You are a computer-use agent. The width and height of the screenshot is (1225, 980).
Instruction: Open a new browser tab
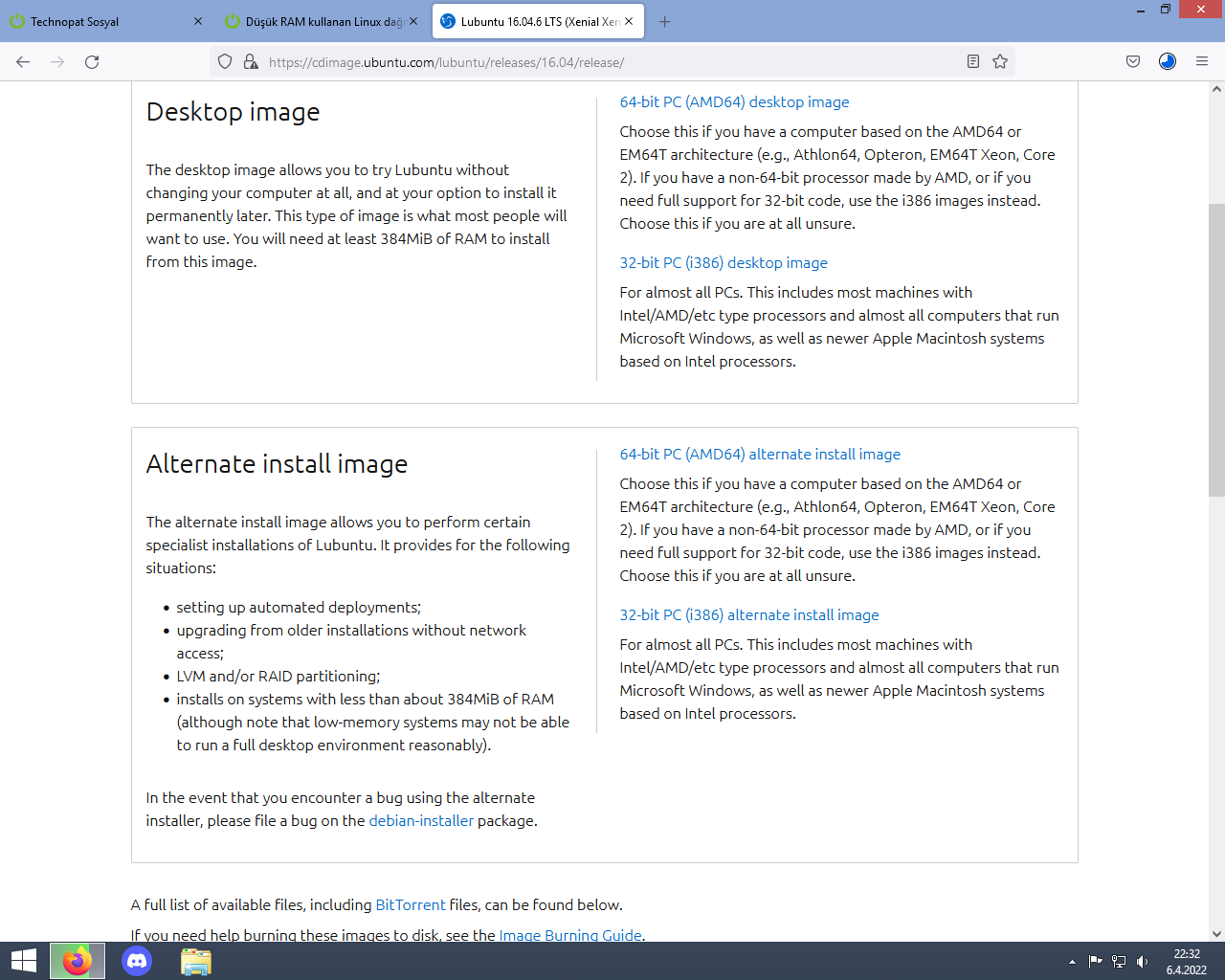665,21
